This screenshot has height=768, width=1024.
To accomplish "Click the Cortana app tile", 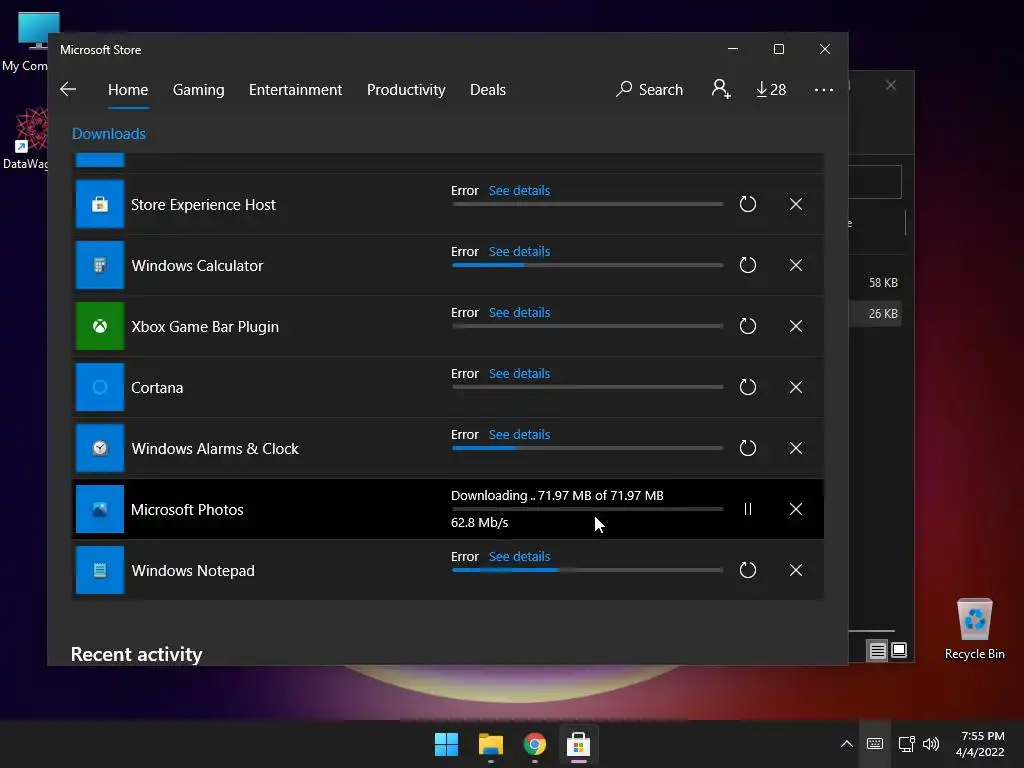I will [100, 387].
